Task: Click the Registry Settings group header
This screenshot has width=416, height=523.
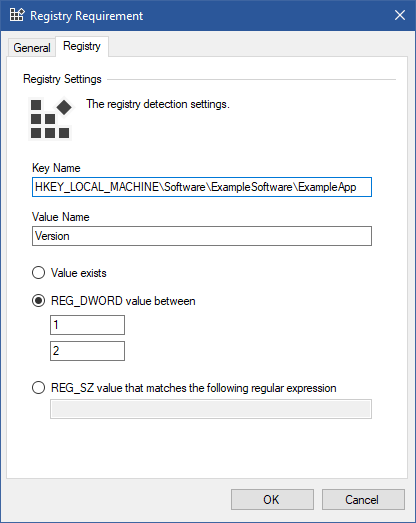Action: coord(62,79)
